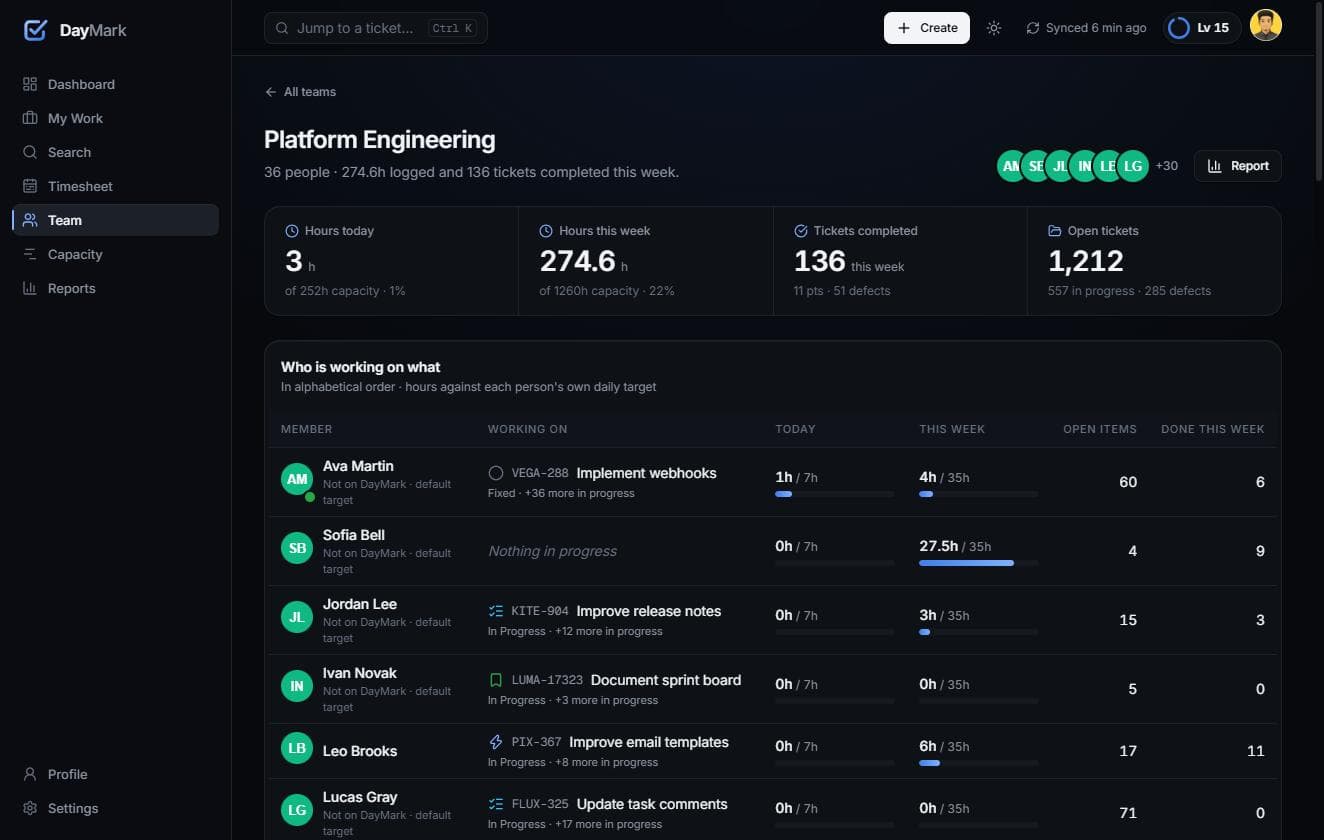Click the Ivan Novak member name
Image resolution: width=1324 pixels, height=840 pixels.
pos(360,673)
